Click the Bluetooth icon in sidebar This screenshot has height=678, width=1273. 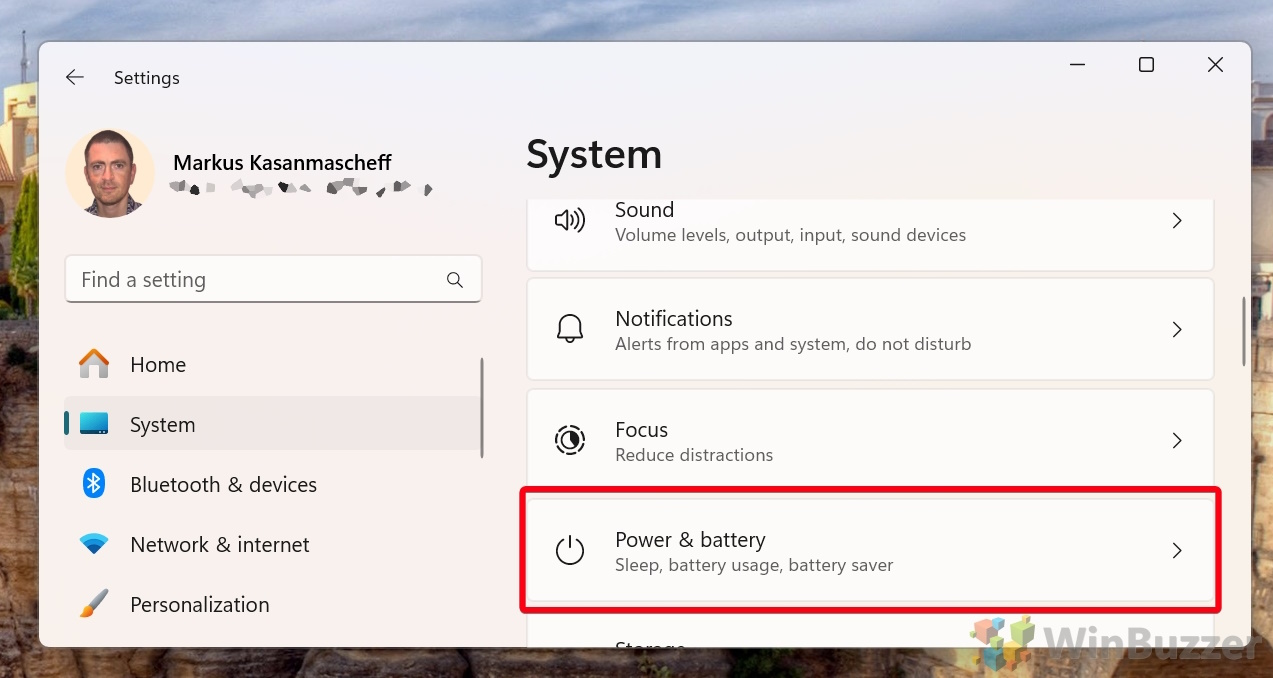(94, 484)
